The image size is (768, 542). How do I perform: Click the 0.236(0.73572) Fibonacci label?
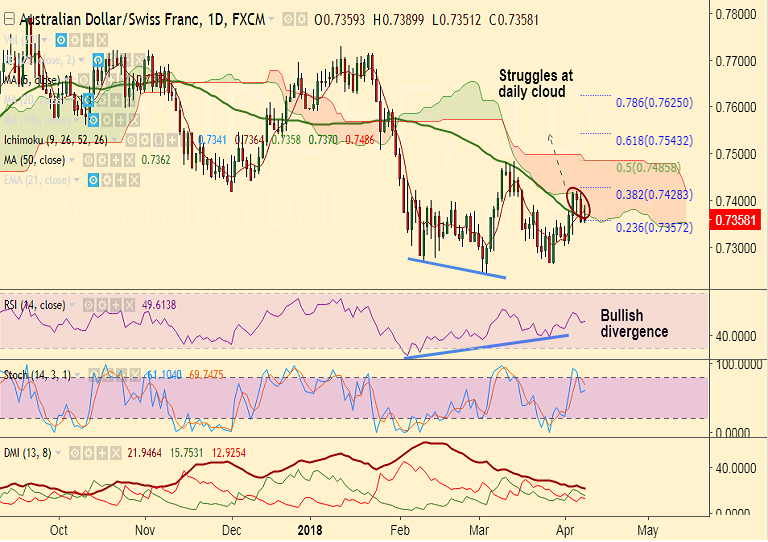click(654, 228)
